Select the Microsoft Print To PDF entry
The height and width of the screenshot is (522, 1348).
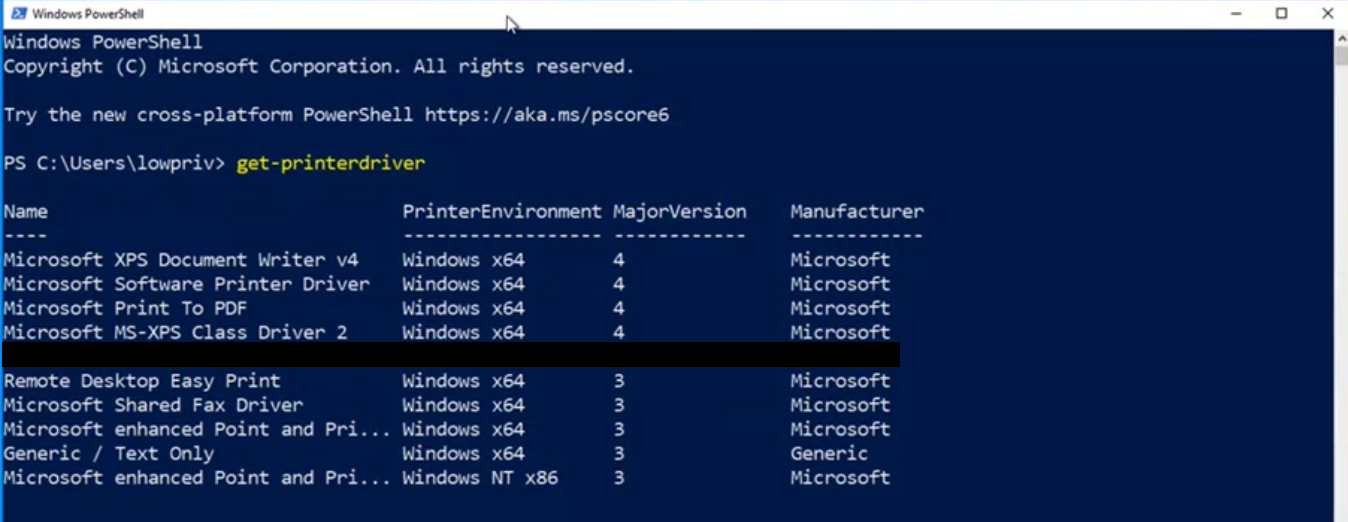pos(125,308)
